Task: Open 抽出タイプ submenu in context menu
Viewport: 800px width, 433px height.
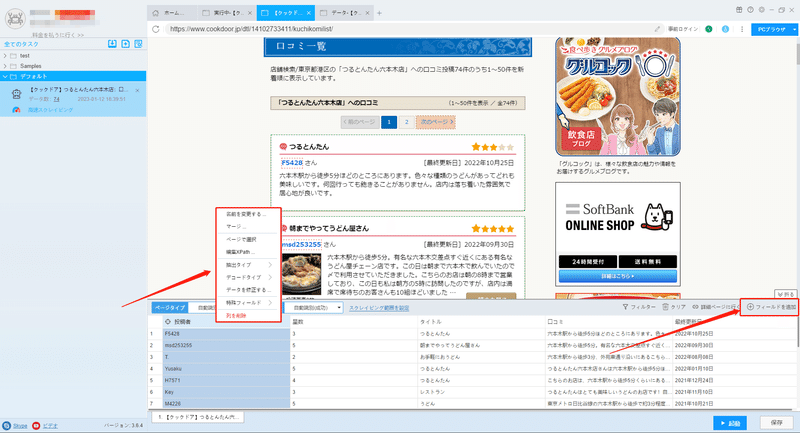Action: coord(249,265)
